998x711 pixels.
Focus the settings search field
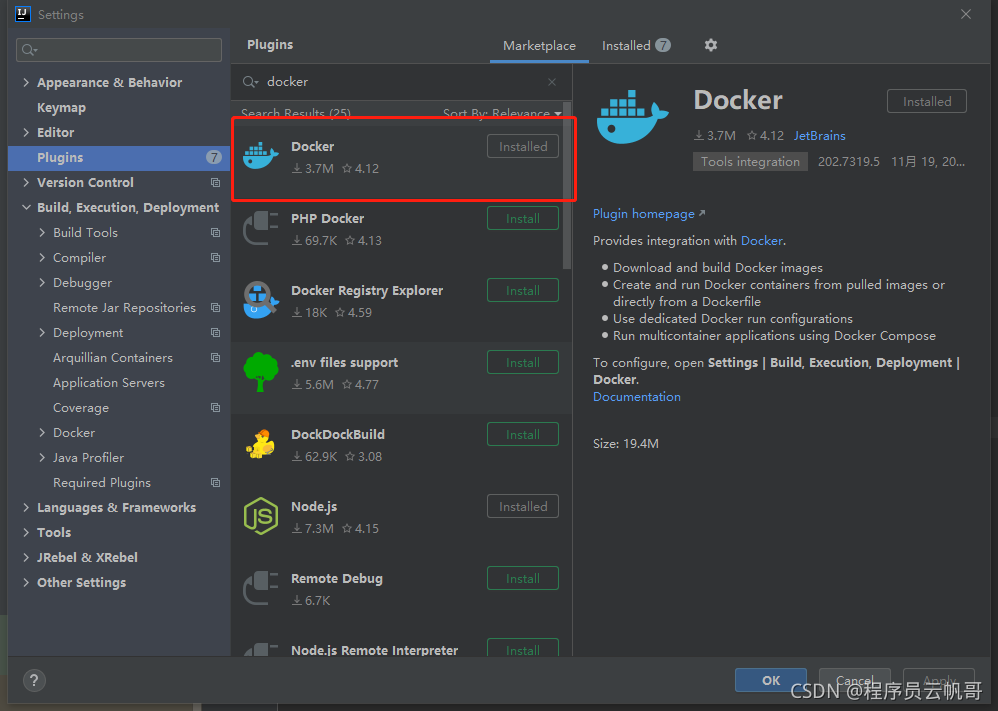click(x=119, y=50)
